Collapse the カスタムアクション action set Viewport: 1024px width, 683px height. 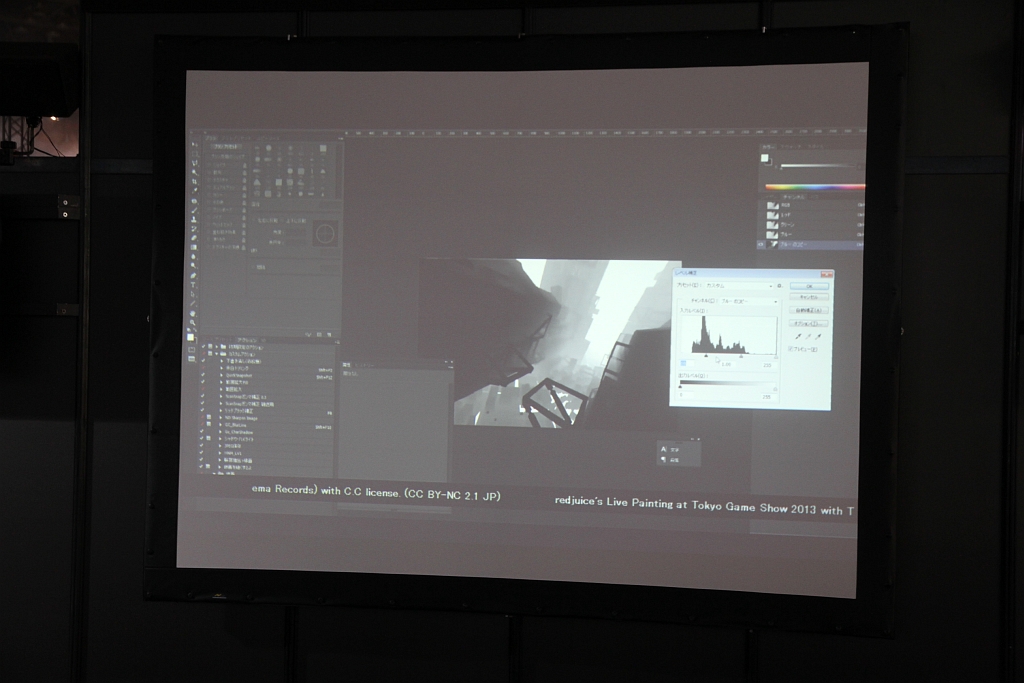216,354
